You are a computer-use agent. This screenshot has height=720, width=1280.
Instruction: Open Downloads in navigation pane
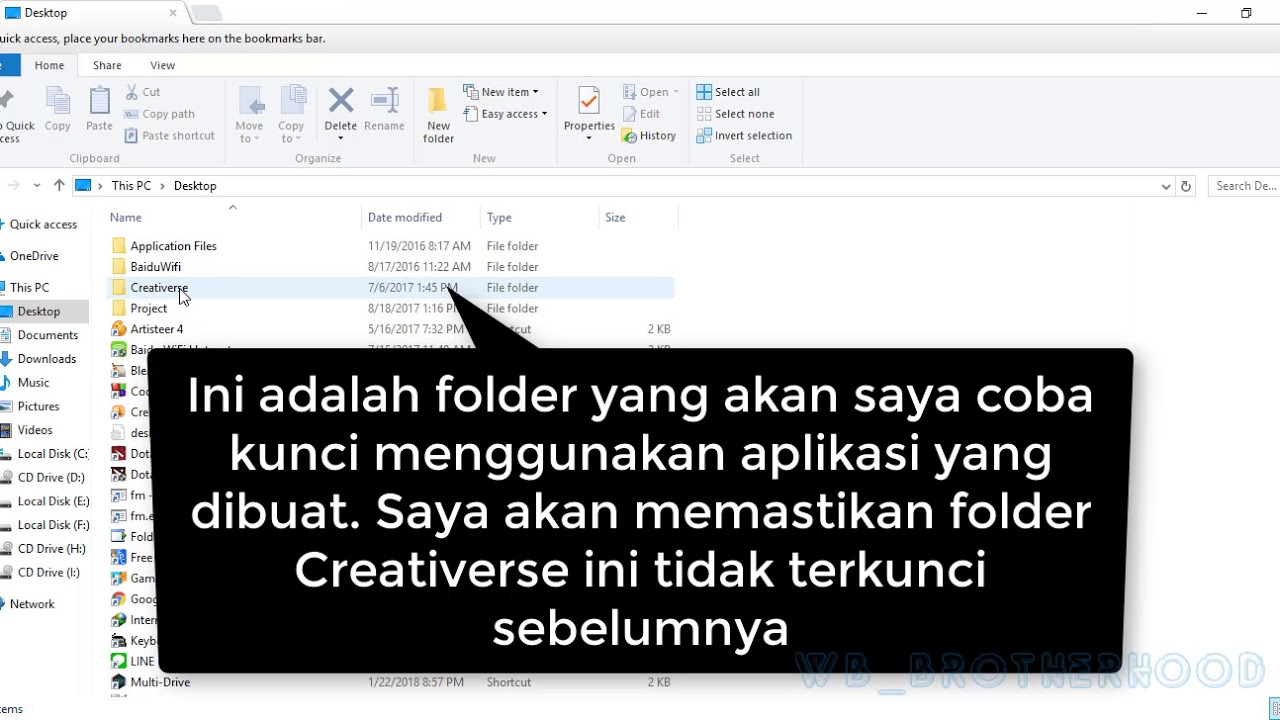tap(46, 359)
